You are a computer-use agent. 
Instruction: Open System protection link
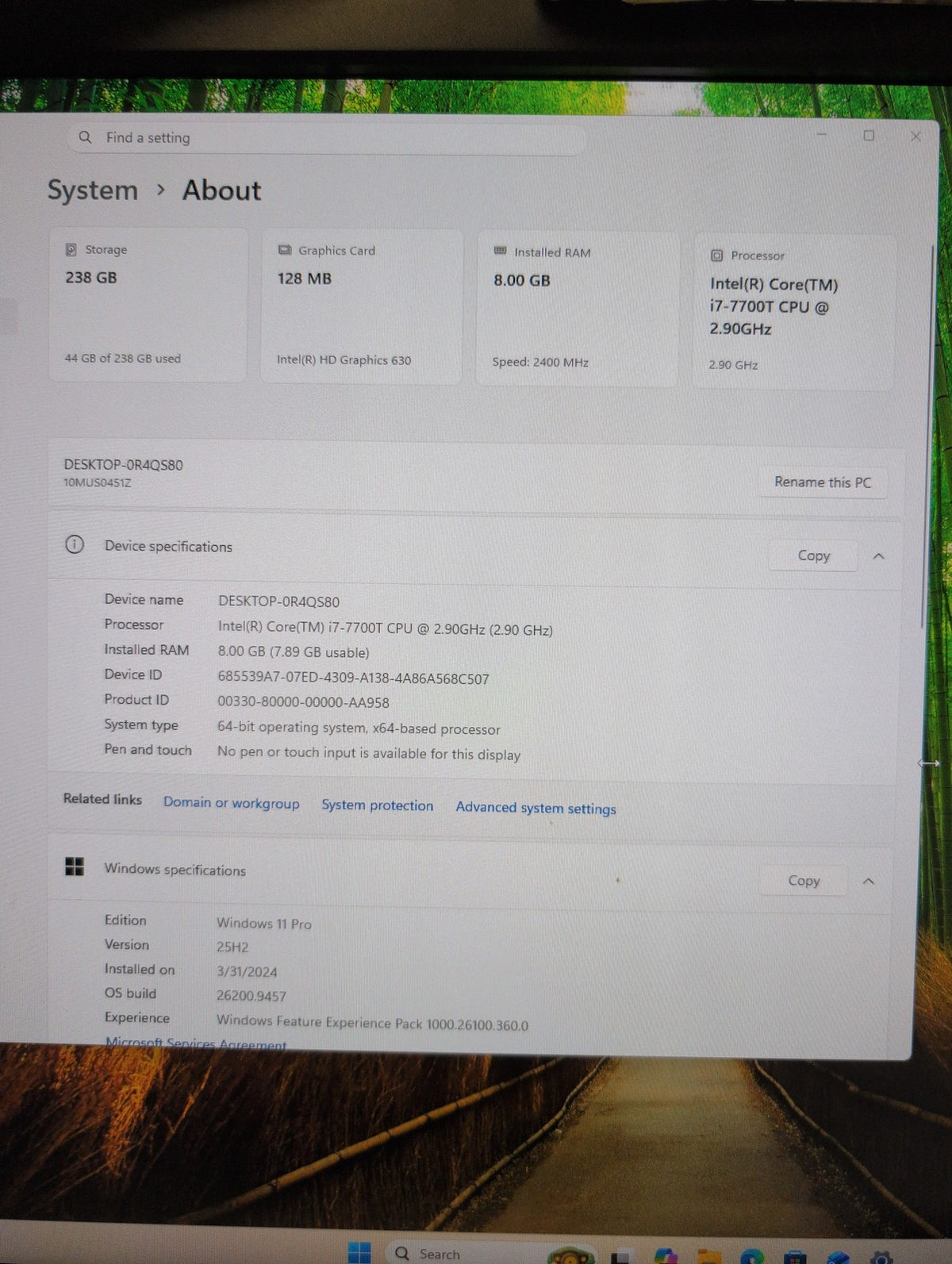(x=378, y=805)
